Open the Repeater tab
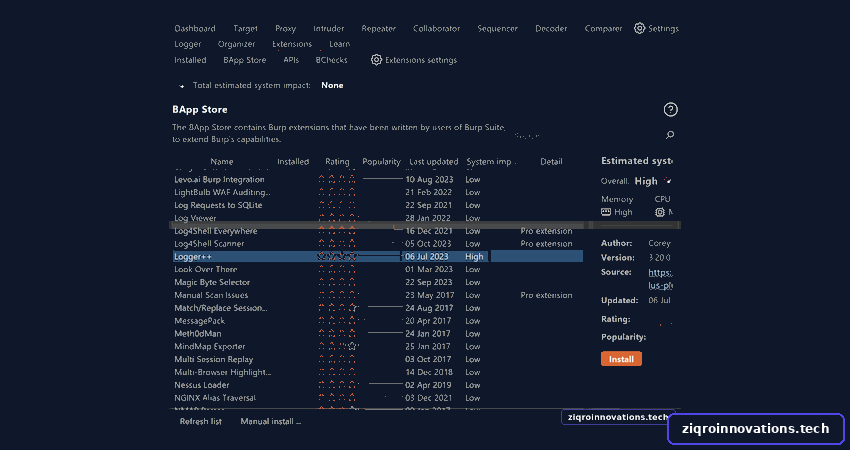This screenshot has height=450, width=850. [x=378, y=28]
